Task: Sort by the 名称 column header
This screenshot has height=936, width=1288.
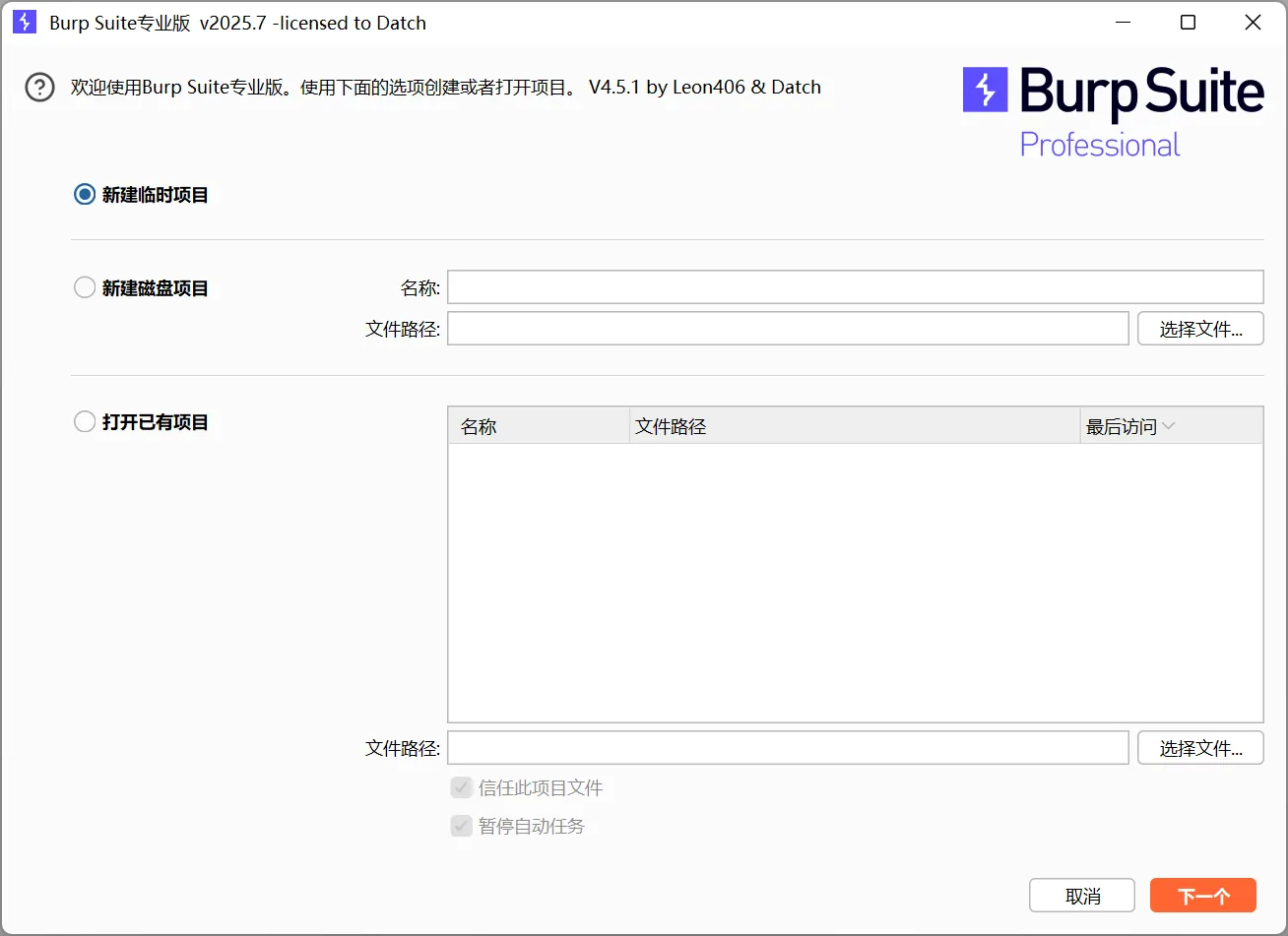Action: click(538, 426)
